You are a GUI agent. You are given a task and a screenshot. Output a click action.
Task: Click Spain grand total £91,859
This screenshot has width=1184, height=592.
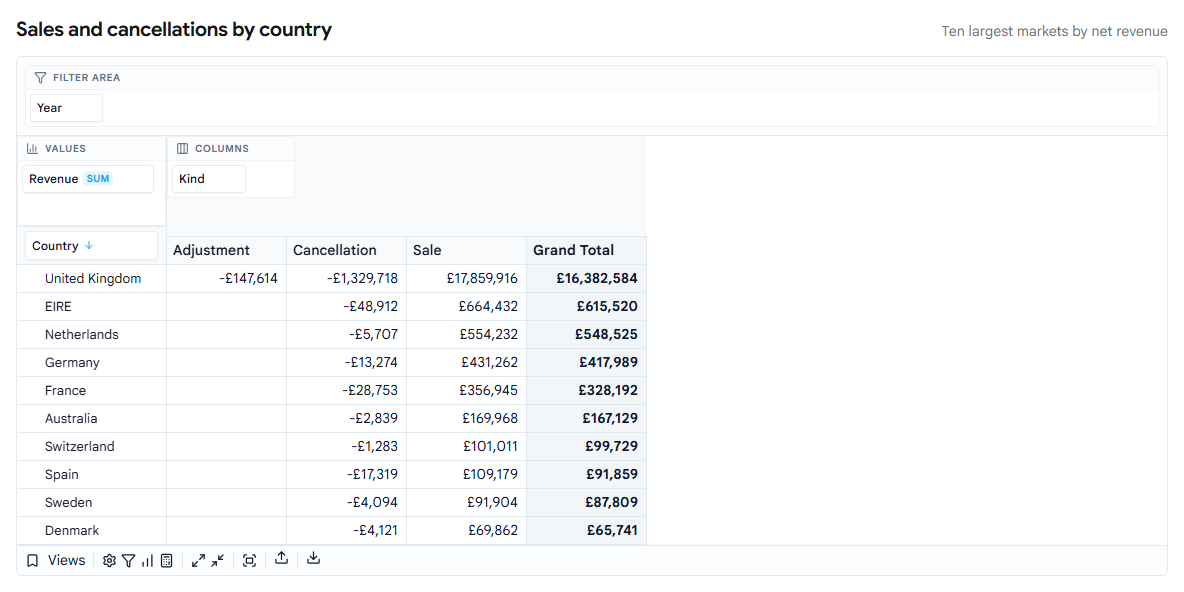click(x=587, y=474)
